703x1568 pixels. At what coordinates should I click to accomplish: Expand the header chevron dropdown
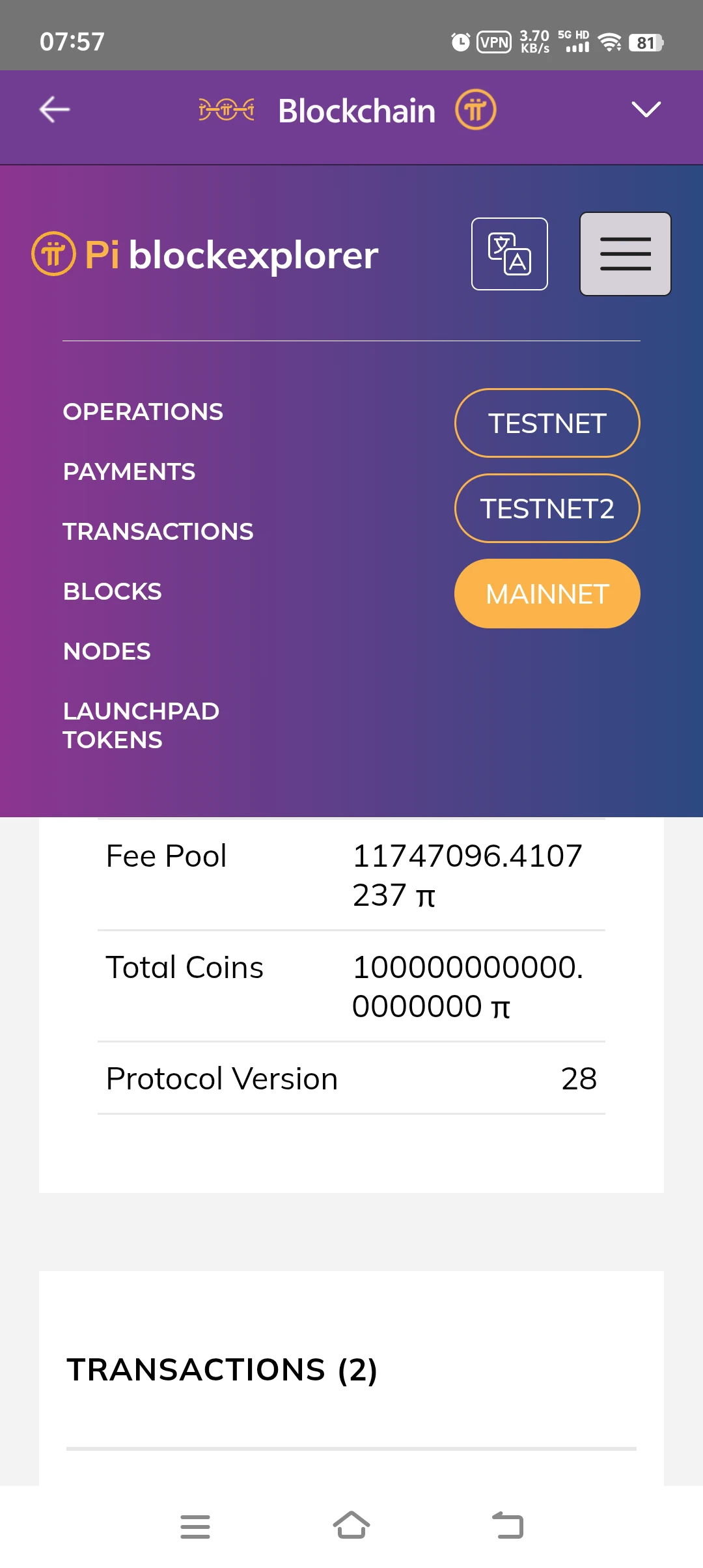[x=646, y=109]
